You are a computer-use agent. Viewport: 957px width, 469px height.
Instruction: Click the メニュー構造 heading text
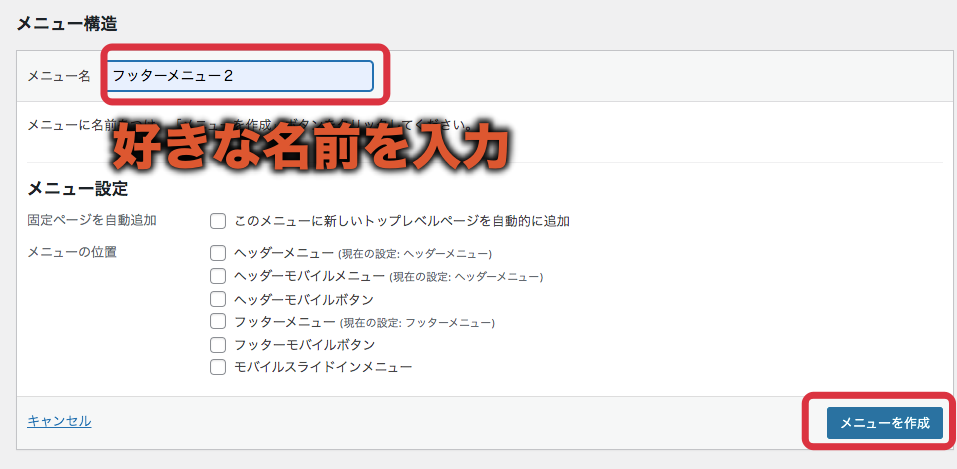point(67,24)
